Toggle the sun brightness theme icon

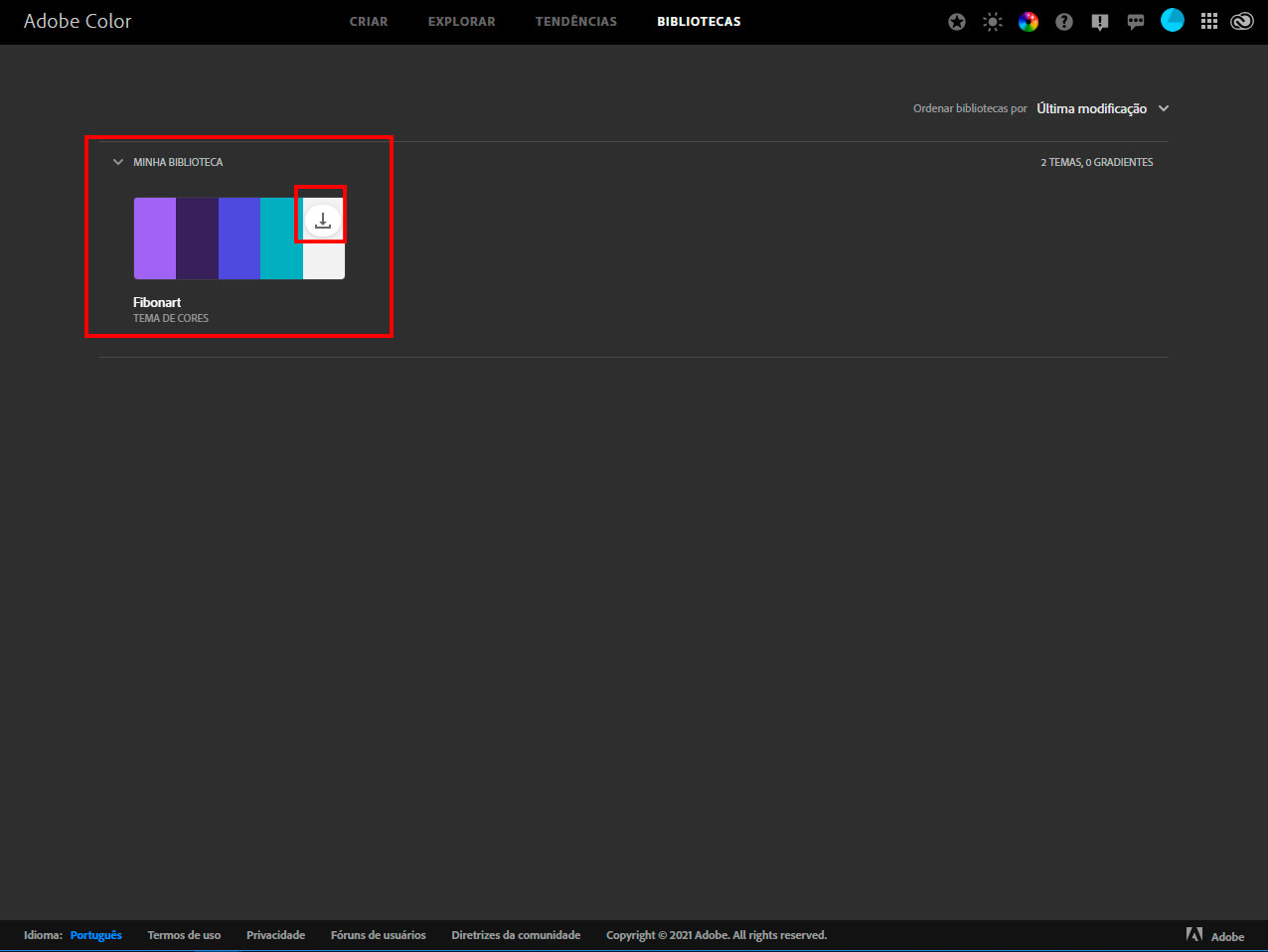993,22
